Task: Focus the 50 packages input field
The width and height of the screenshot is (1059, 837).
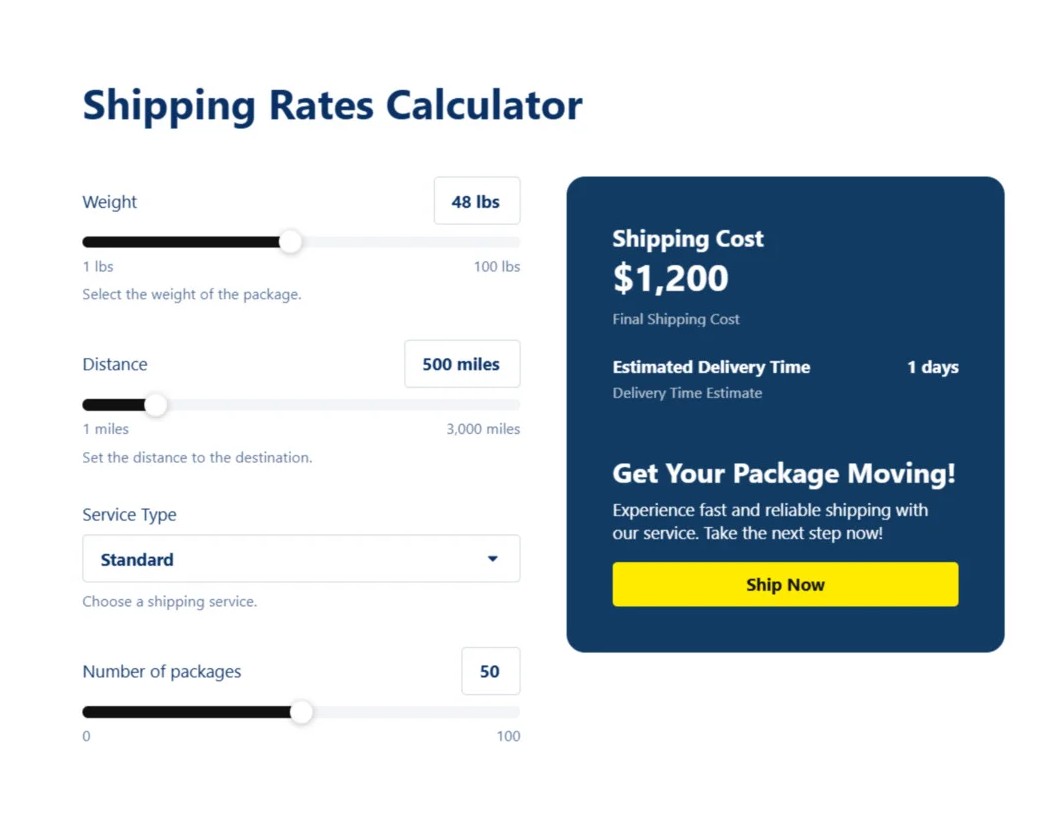Action: coord(490,672)
